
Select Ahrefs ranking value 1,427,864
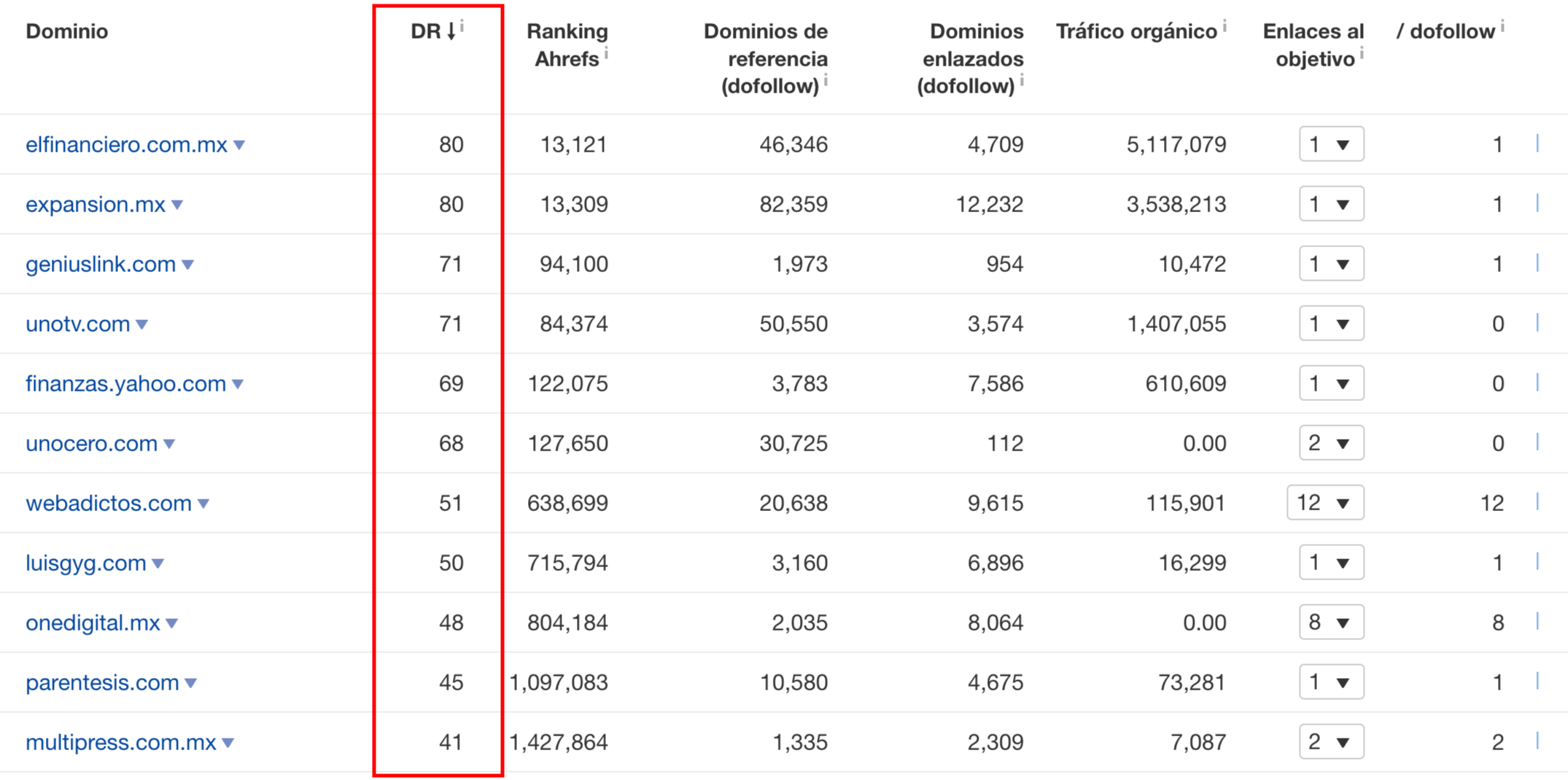[x=559, y=742]
